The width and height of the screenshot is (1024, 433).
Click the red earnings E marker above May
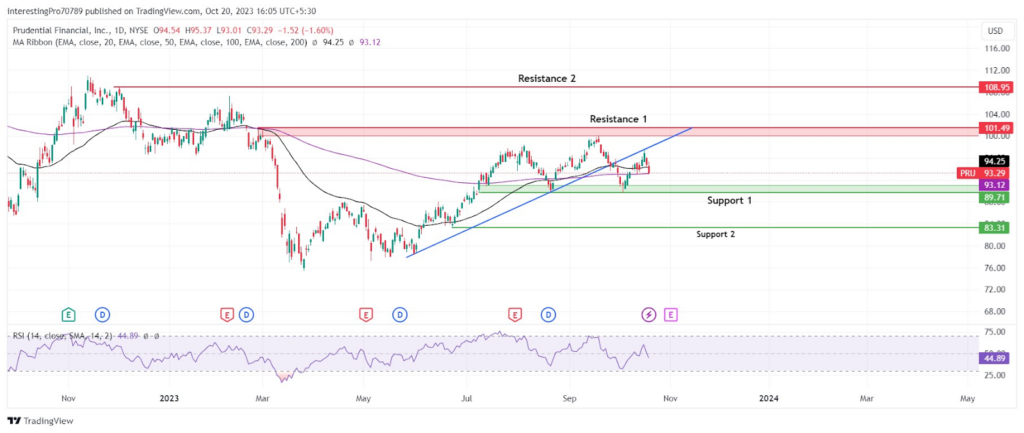366,315
